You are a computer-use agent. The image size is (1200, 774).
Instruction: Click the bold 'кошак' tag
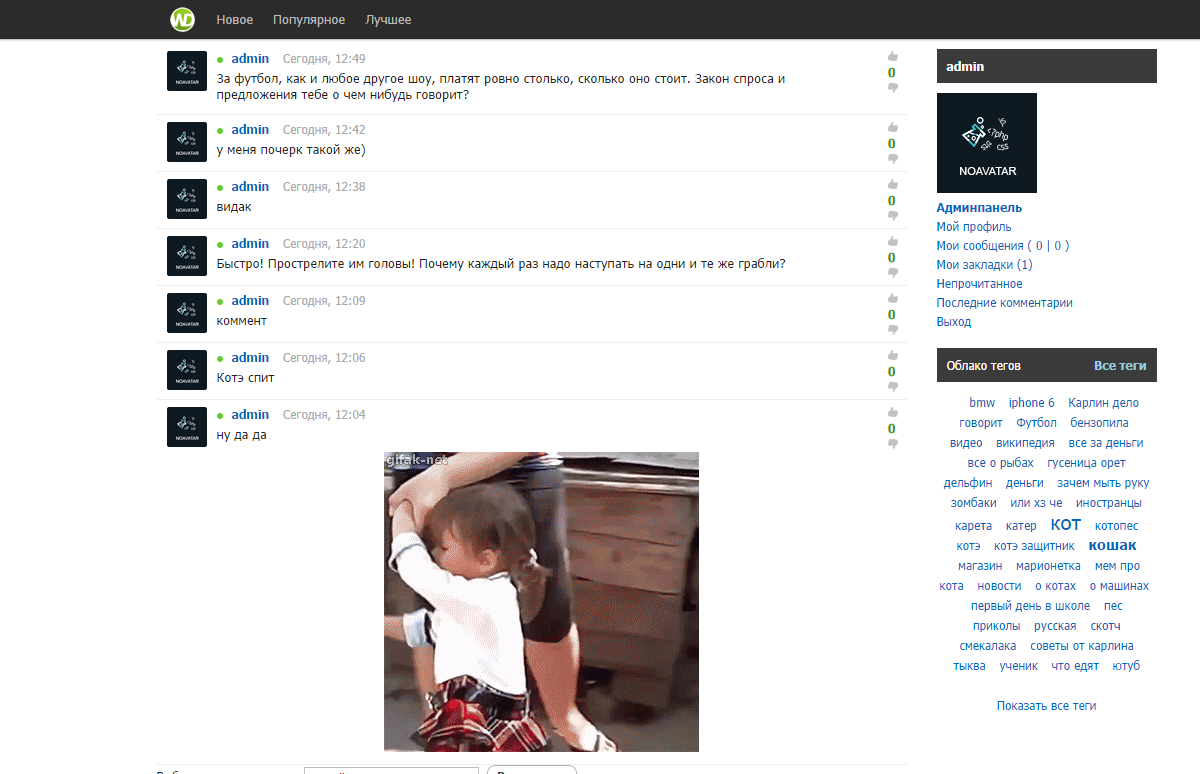click(x=1112, y=545)
